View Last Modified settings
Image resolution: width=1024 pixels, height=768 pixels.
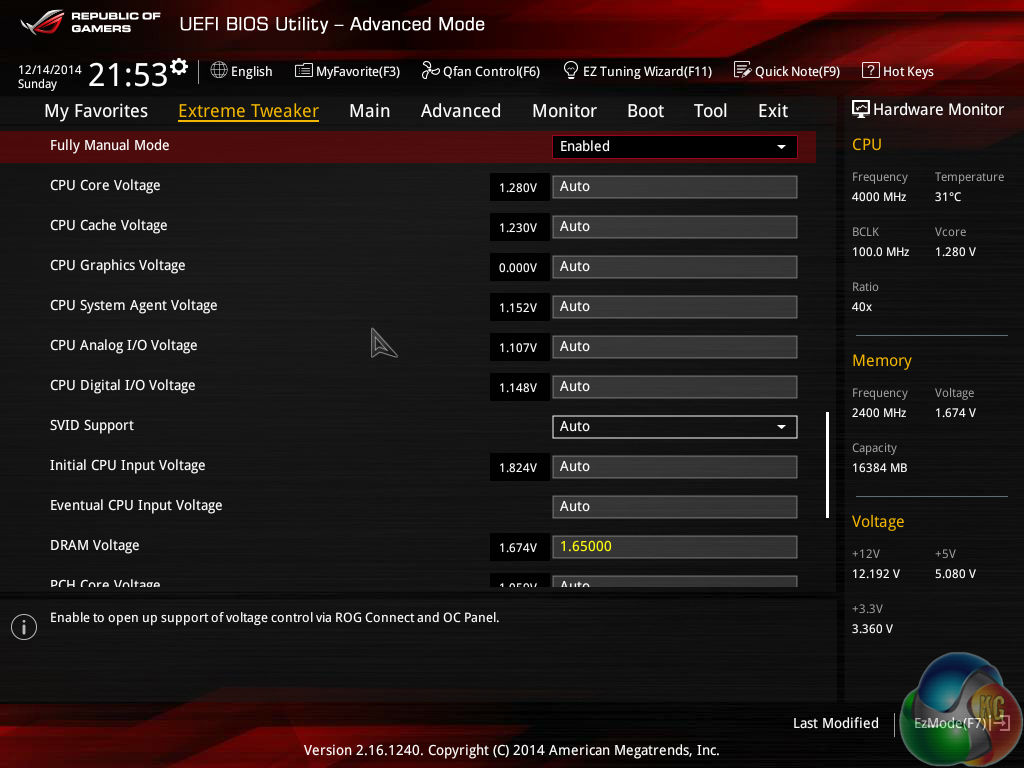(836, 723)
